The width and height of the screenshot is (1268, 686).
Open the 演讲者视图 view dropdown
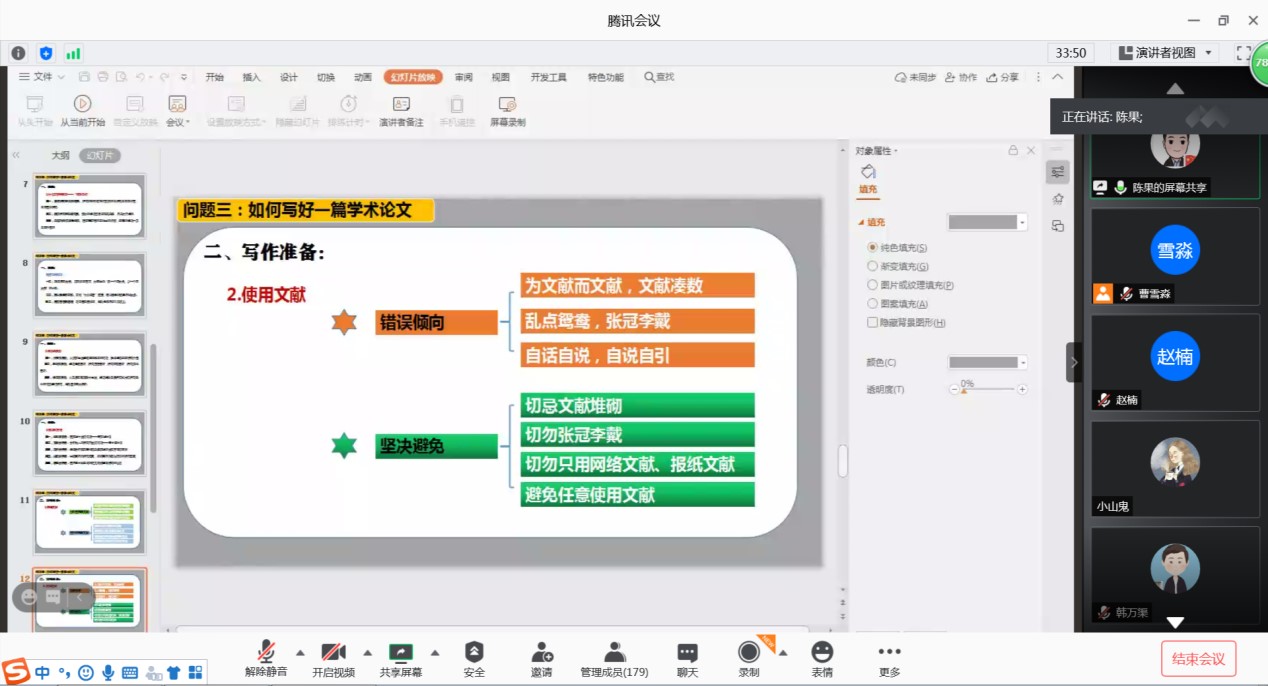coord(1166,53)
